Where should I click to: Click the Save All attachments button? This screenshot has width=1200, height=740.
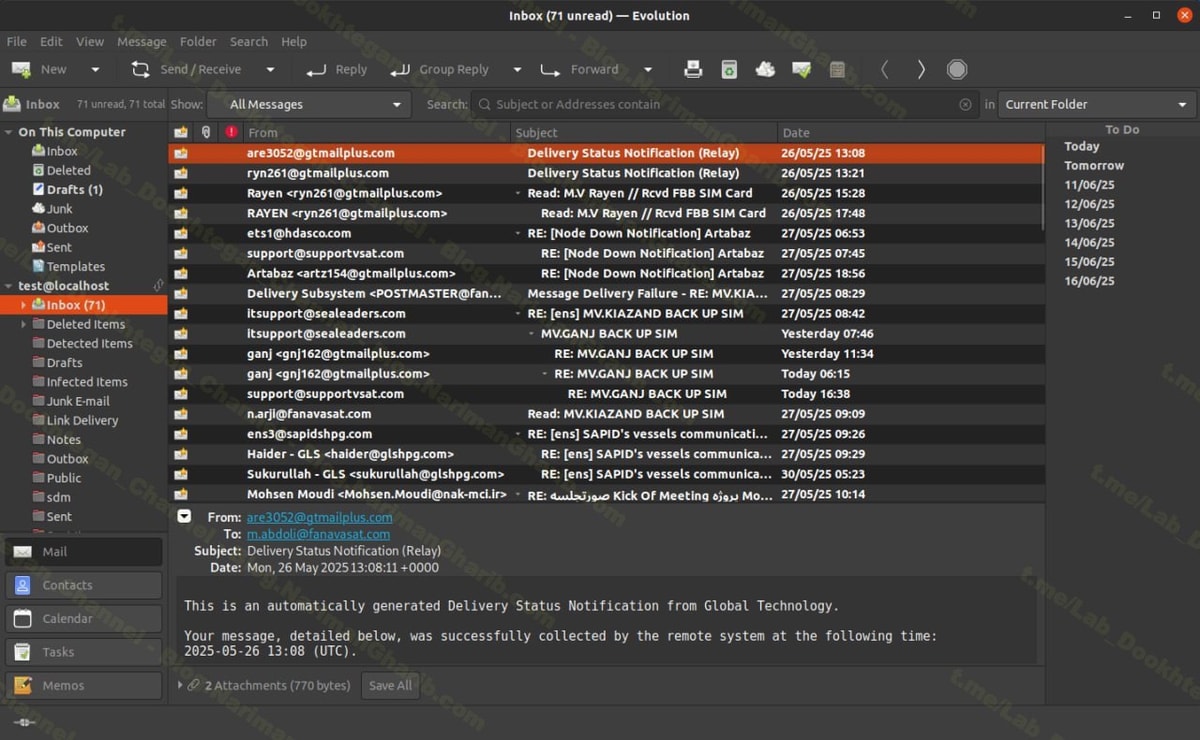click(x=390, y=686)
